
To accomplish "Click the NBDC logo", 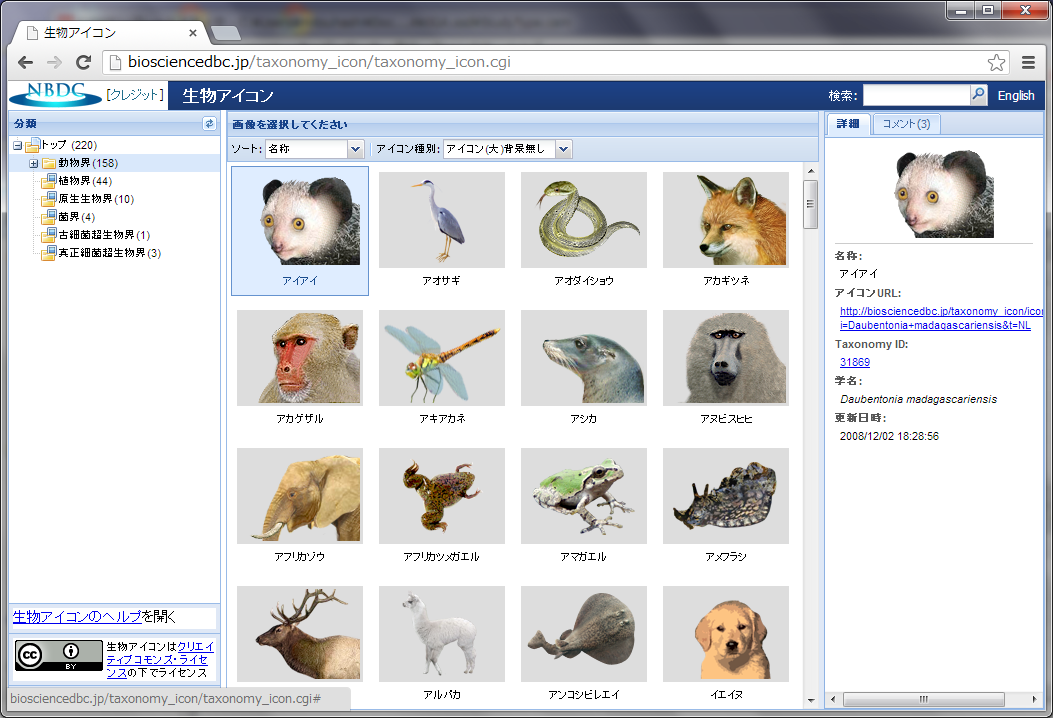I will coord(56,94).
